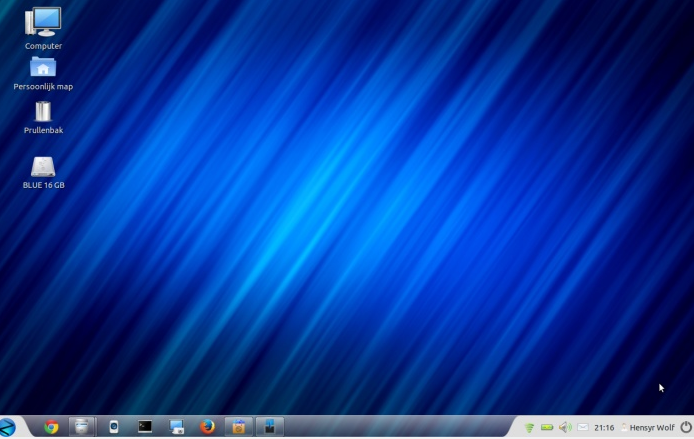Click the 'BLUE 16 GB' label text
The height and width of the screenshot is (439, 694).
tap(43, 185)
